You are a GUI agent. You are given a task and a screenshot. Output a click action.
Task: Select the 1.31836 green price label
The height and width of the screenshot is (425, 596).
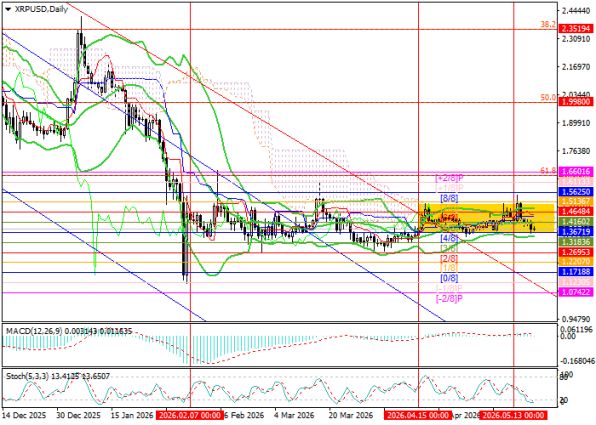tap(576, 242)
